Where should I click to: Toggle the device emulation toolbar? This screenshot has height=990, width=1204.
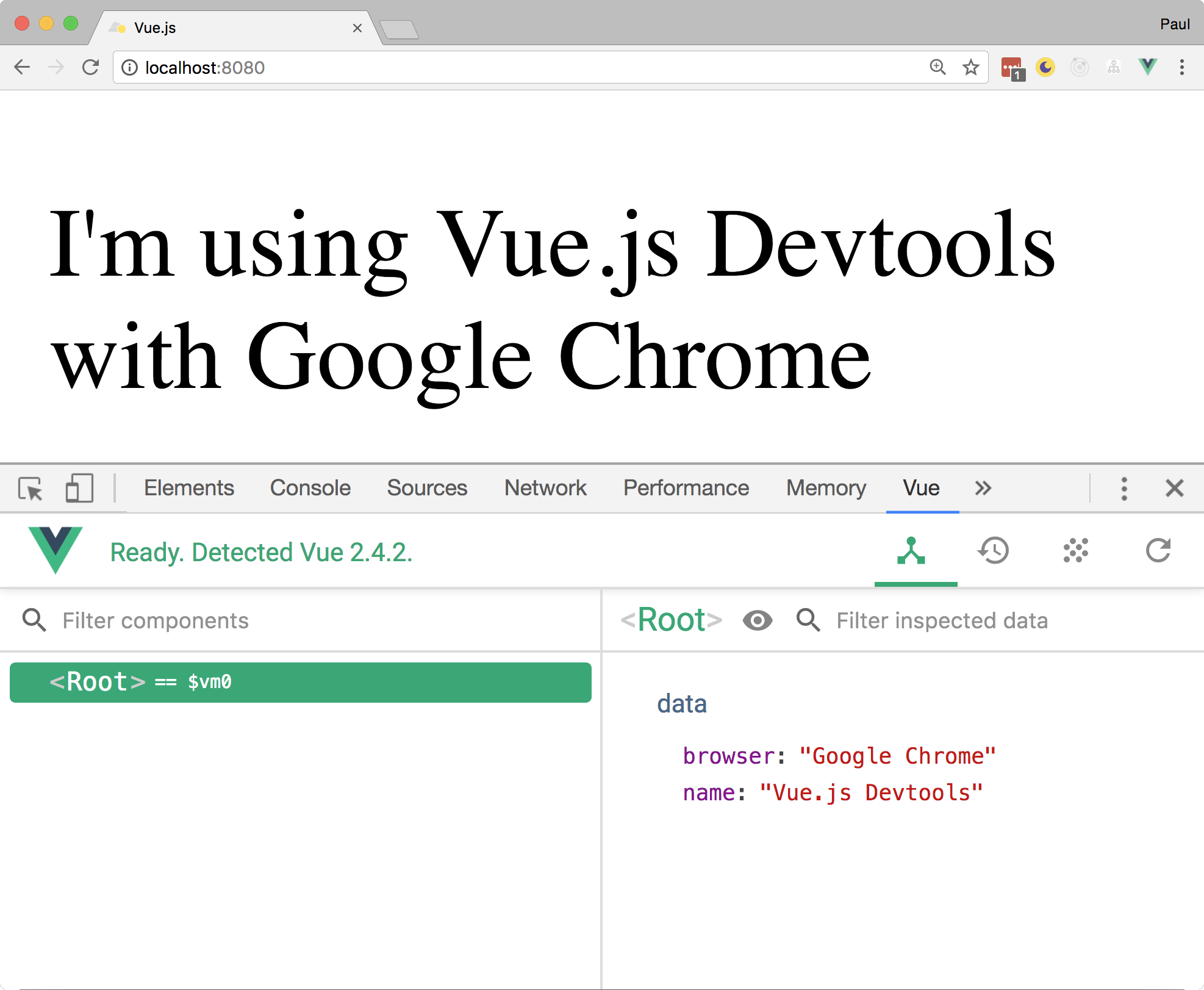click(79, 488)
